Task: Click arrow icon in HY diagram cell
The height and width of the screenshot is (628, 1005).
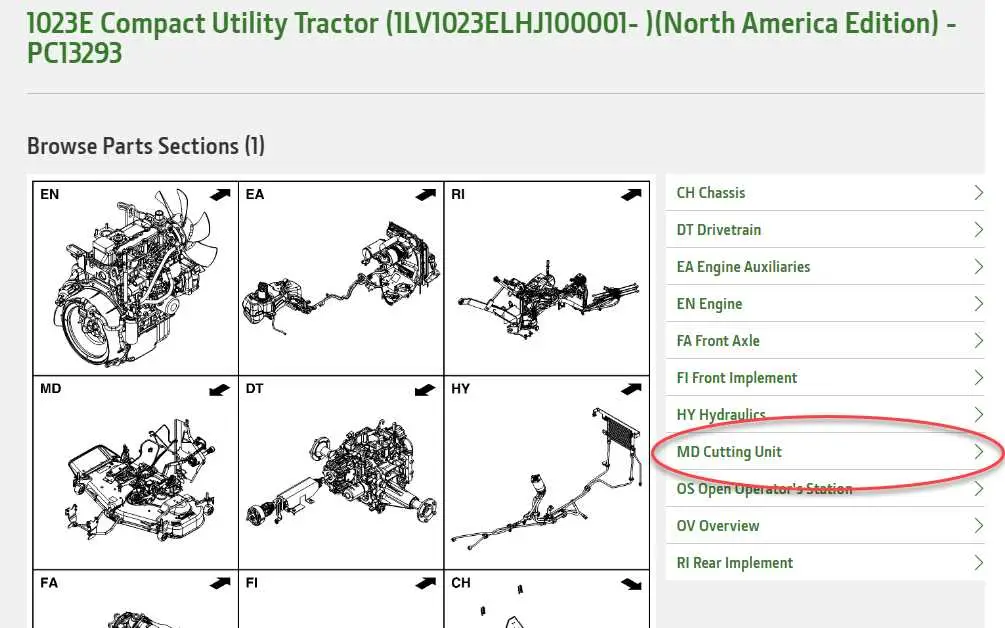Action: tap(631, 389)
